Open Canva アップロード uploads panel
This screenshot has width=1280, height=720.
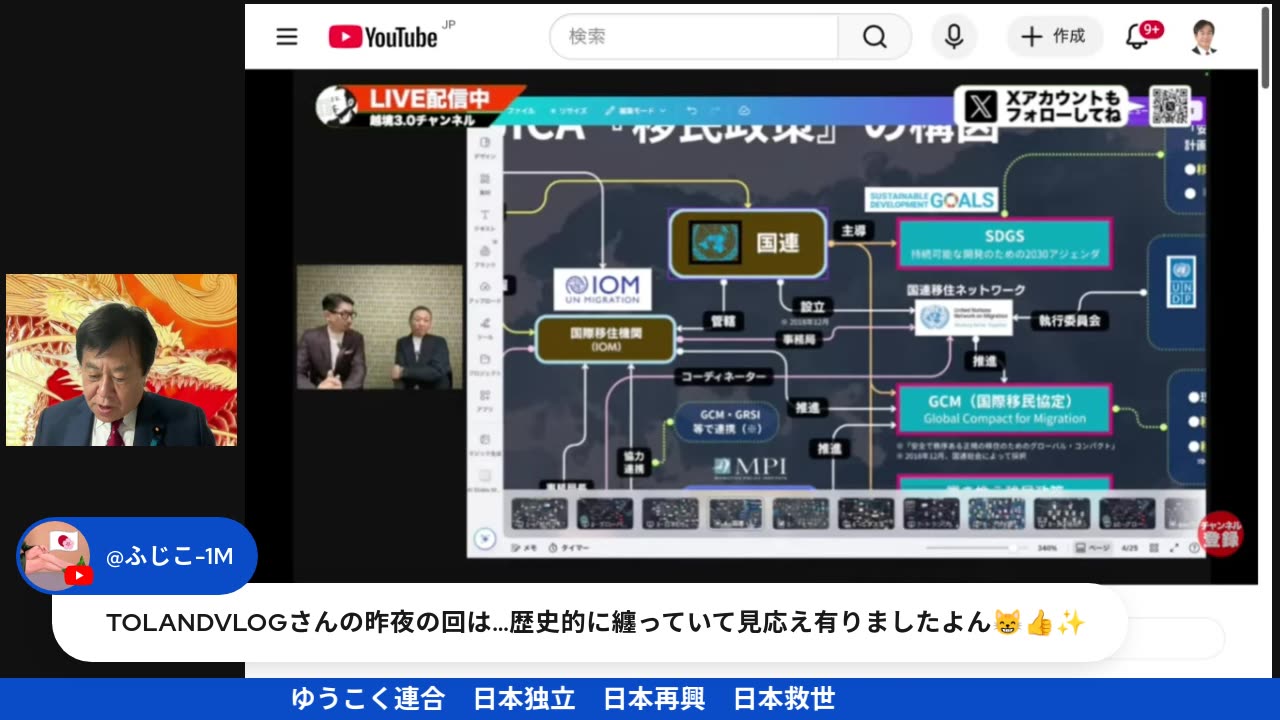tap(485, 291)
